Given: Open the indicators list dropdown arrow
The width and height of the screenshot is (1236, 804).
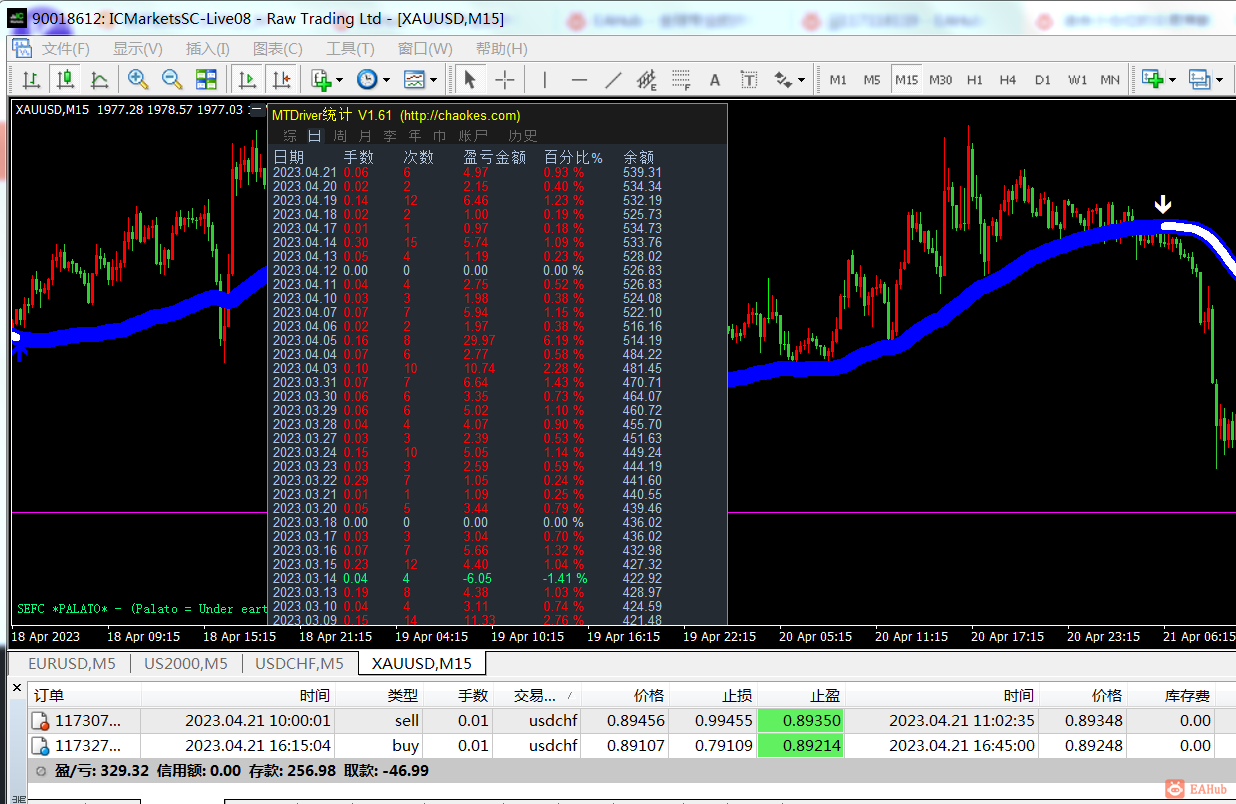Looking at the screenshot, I should tap(340, 80).
